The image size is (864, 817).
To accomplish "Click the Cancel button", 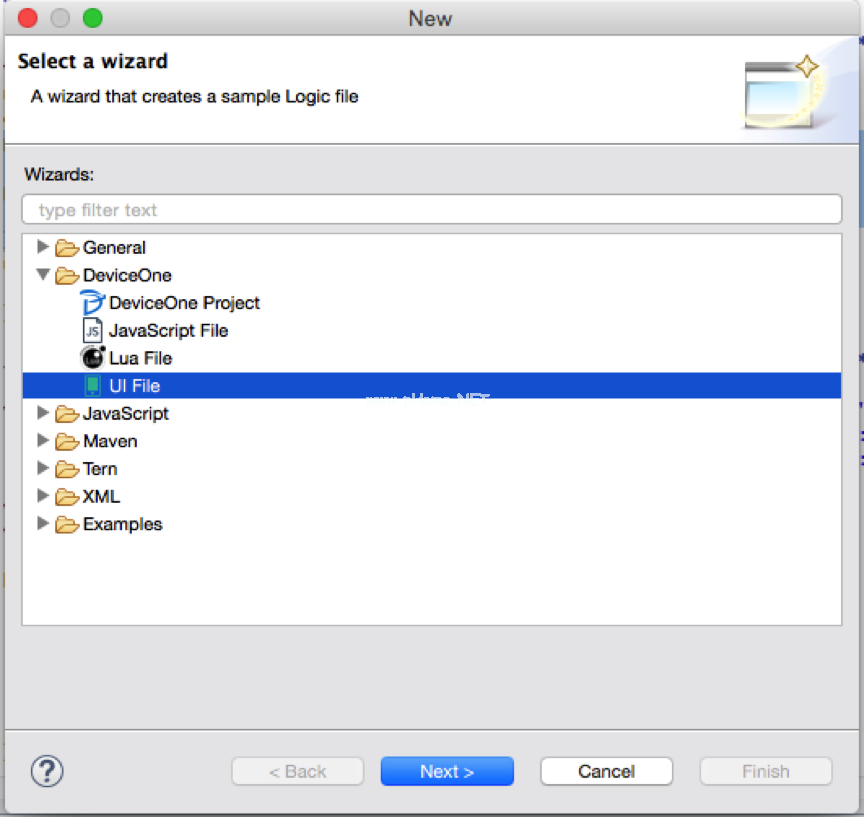I will coord(606,771).
